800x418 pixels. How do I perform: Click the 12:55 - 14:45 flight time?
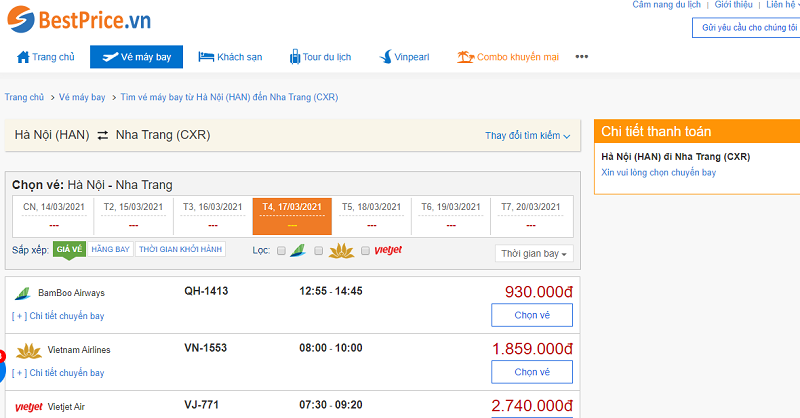pyautogui.click(x=331, y=291)
